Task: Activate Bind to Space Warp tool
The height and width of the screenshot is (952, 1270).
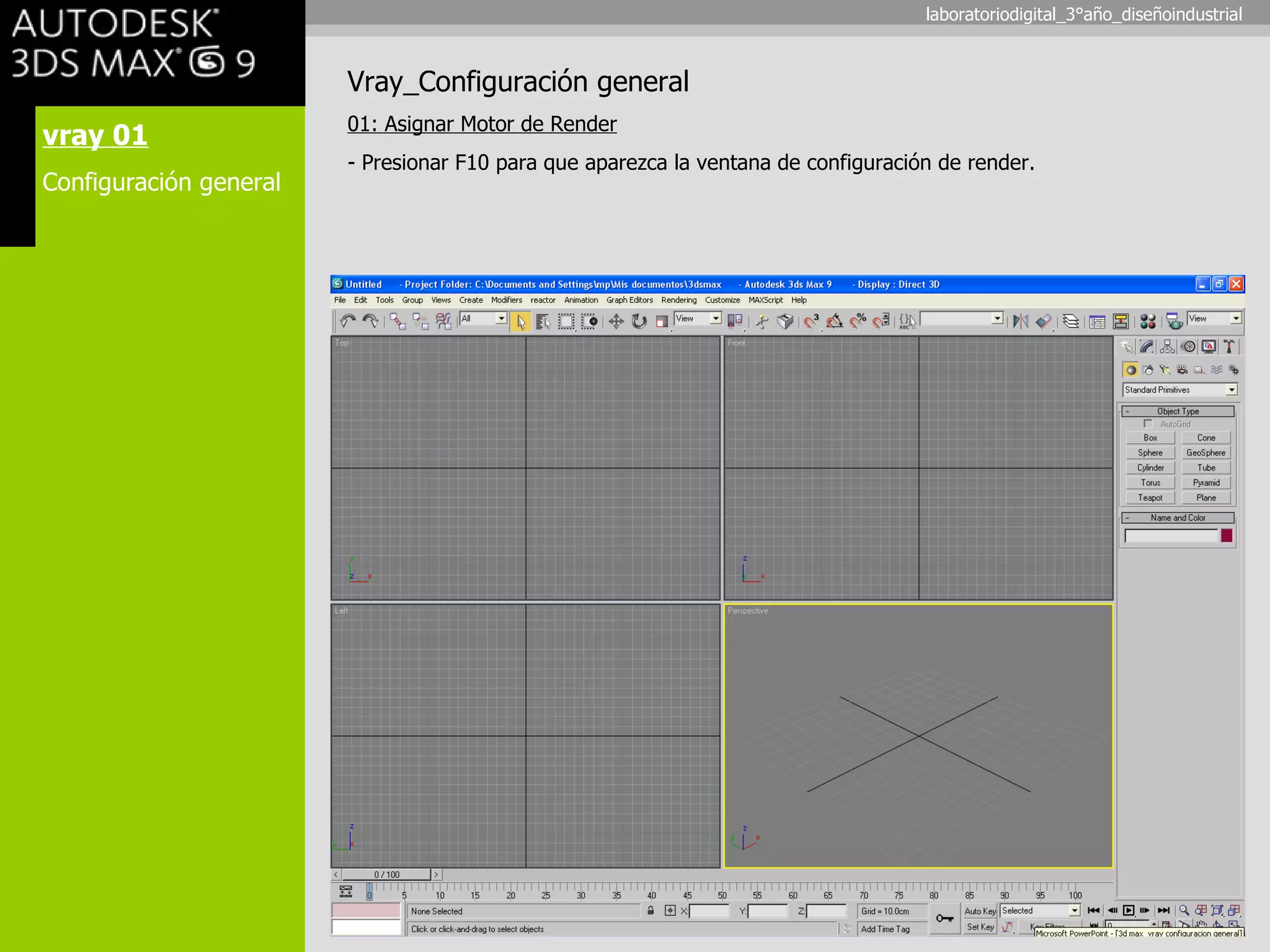Action: (x=443, y=321)
